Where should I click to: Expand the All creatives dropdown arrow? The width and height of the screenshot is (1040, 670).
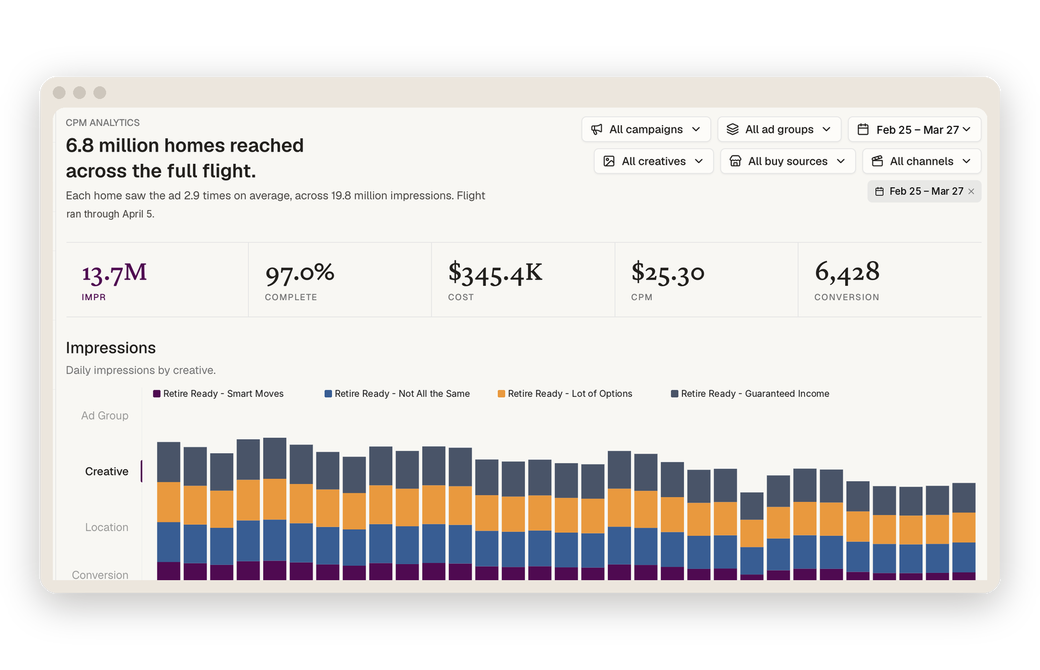click(x=698, y=161)
